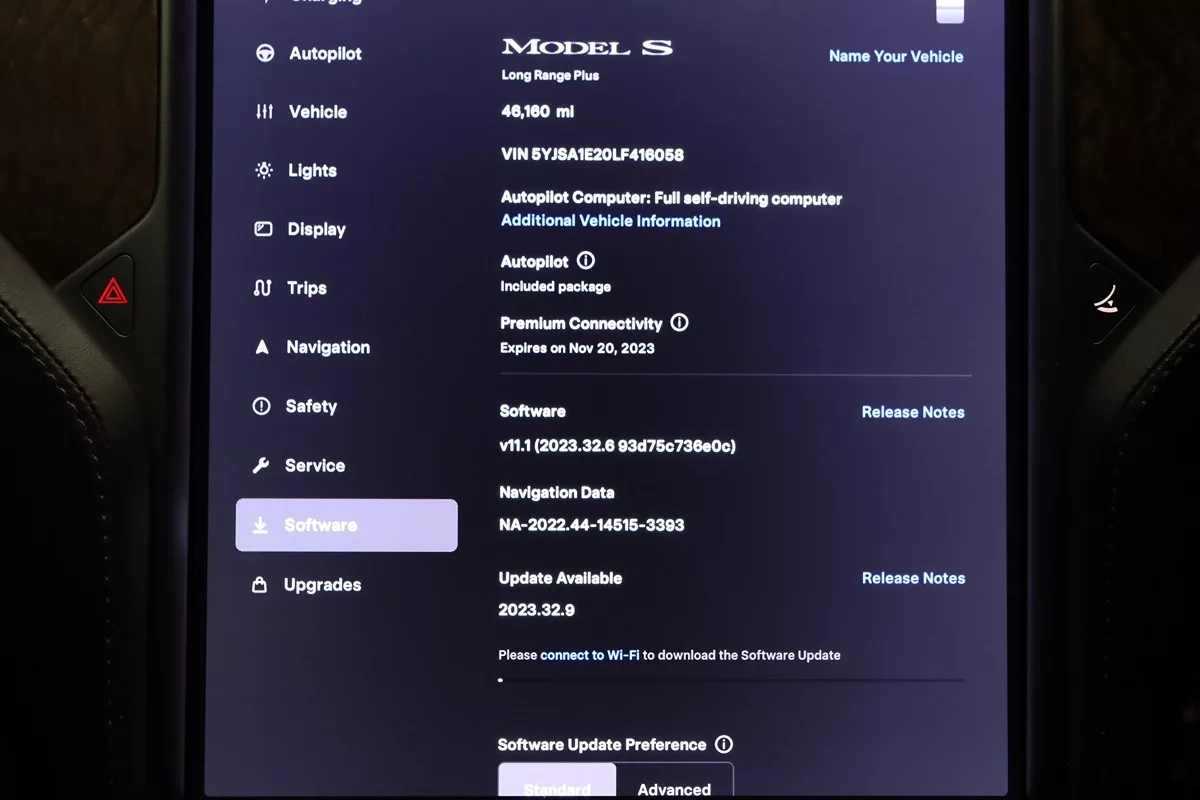
Task: Click the Autopilot steering wheel icon
Action: pyautogui.click(x=265, y=54)
